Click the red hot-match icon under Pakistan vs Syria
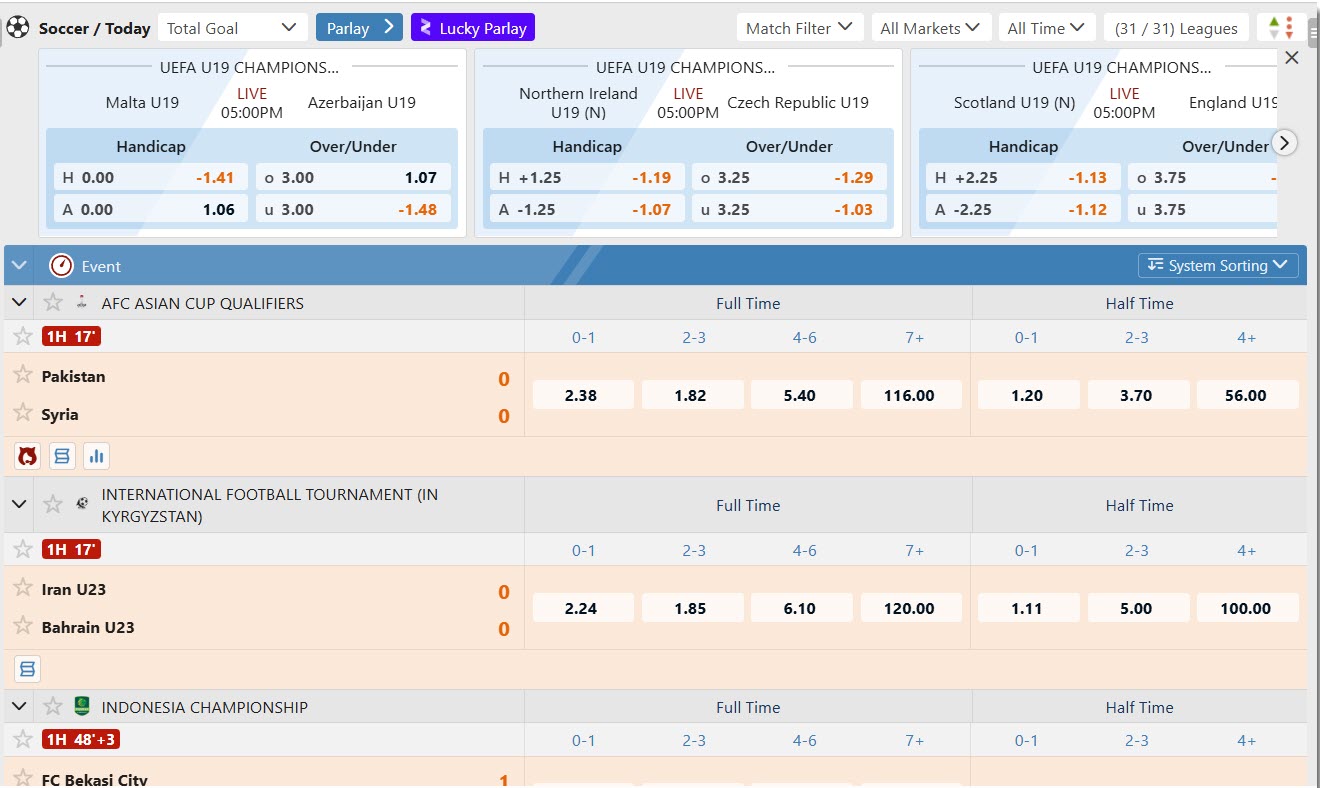The image size is (1320, 788). tap(27, 456)
